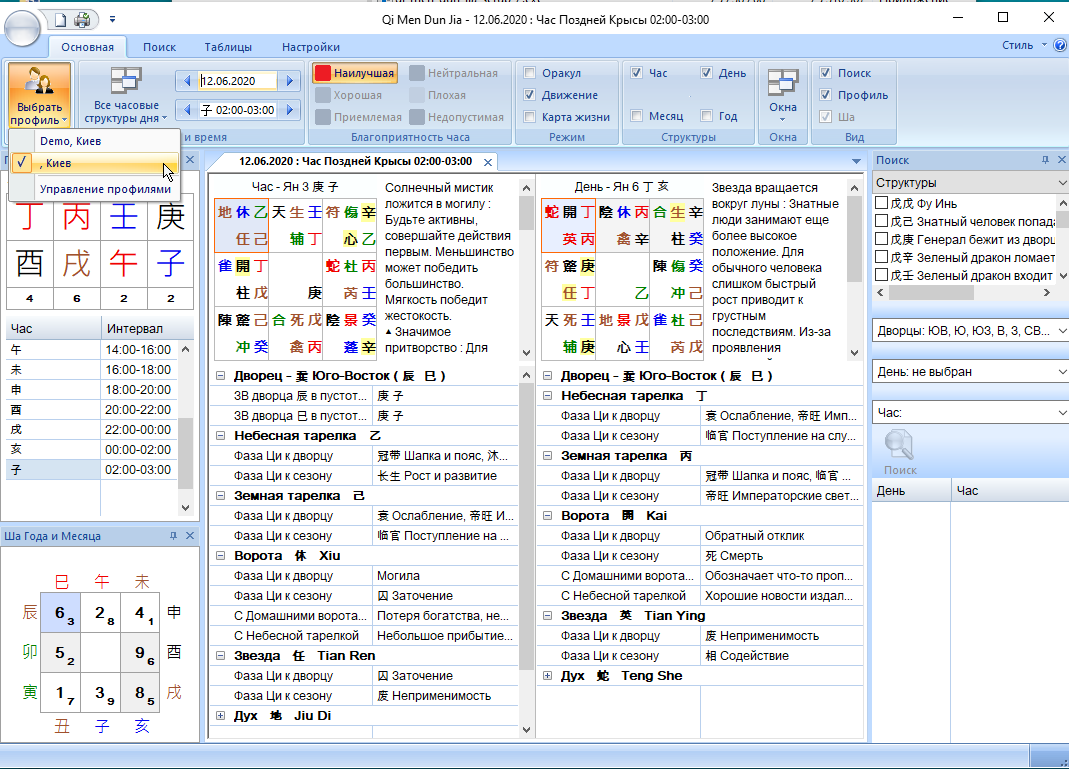Go to next date with right arrow
The width and height of the screenshot is (1069, 769).
290,81
